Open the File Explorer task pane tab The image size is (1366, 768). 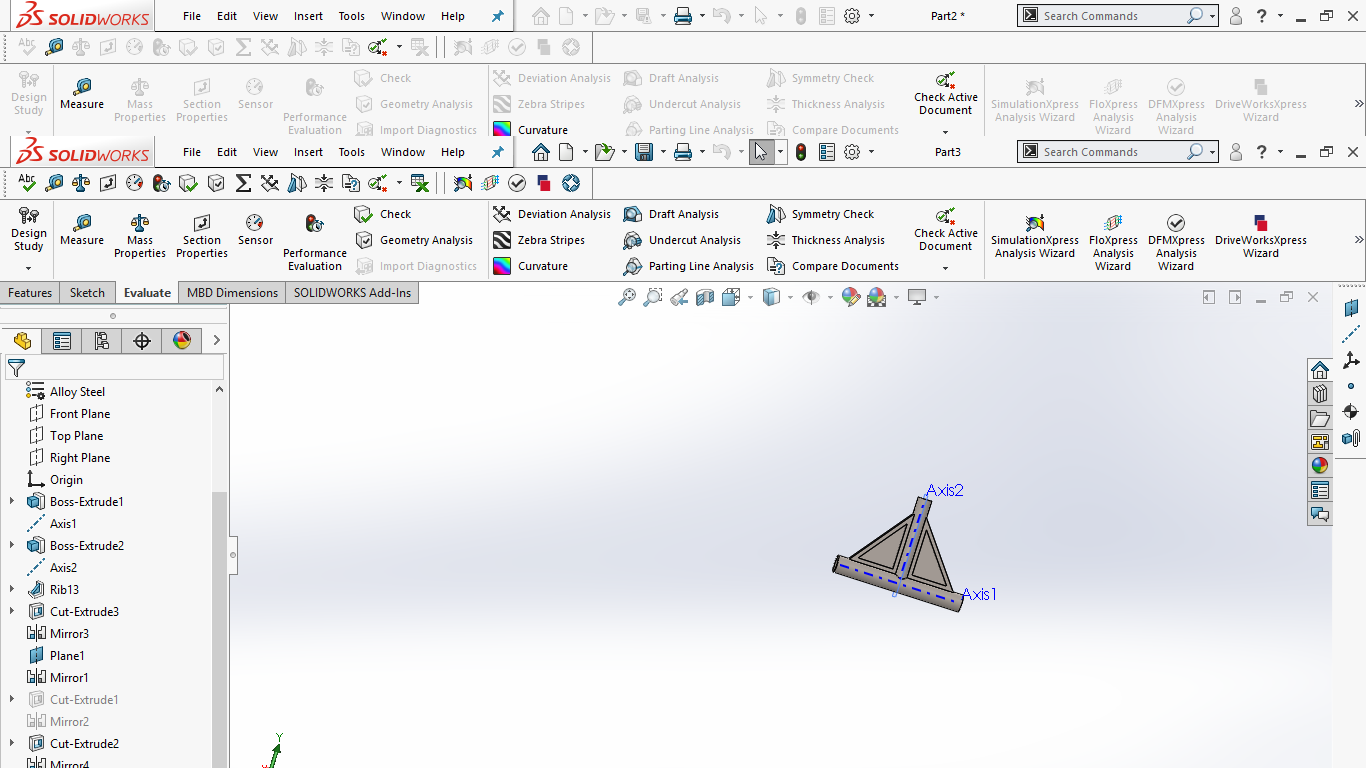click(1320, 418)
